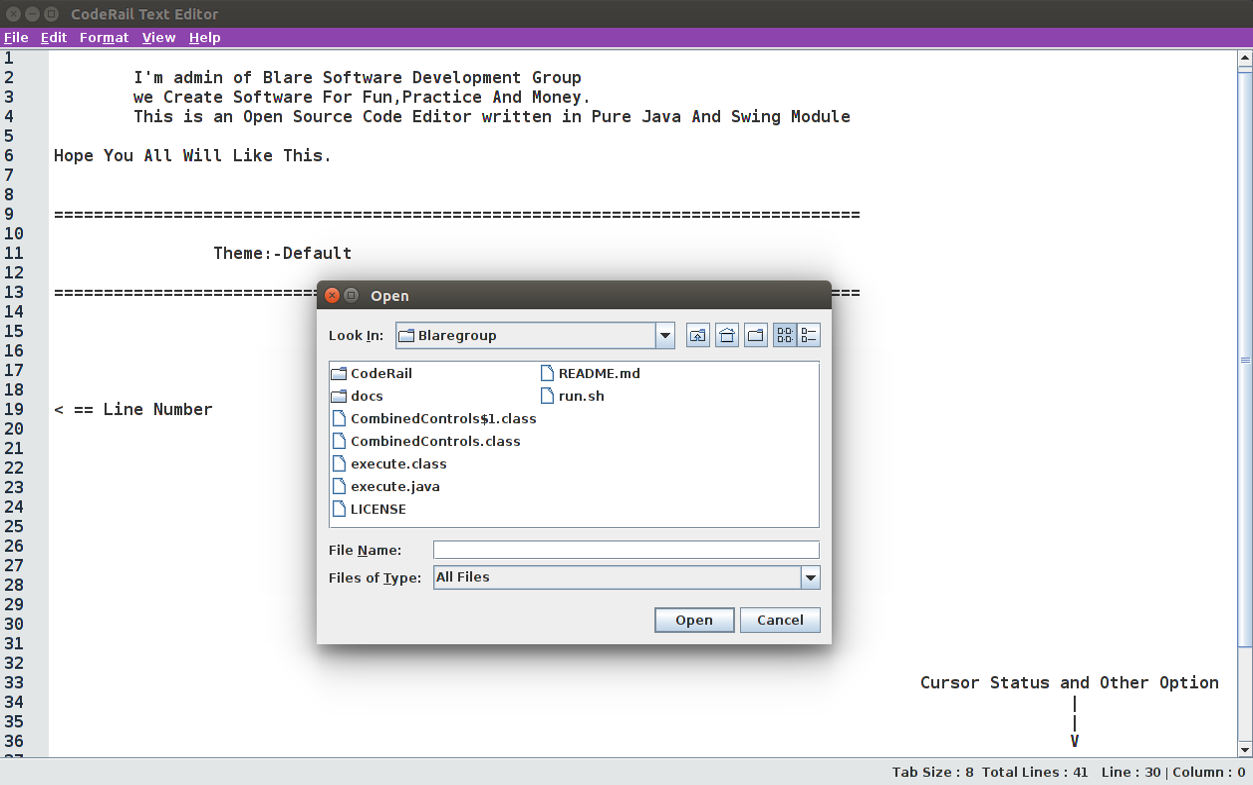The width and height of the screenshot is (1253, 785).
Task: Open the Look In folder dropdown
Action: [665, 336]
